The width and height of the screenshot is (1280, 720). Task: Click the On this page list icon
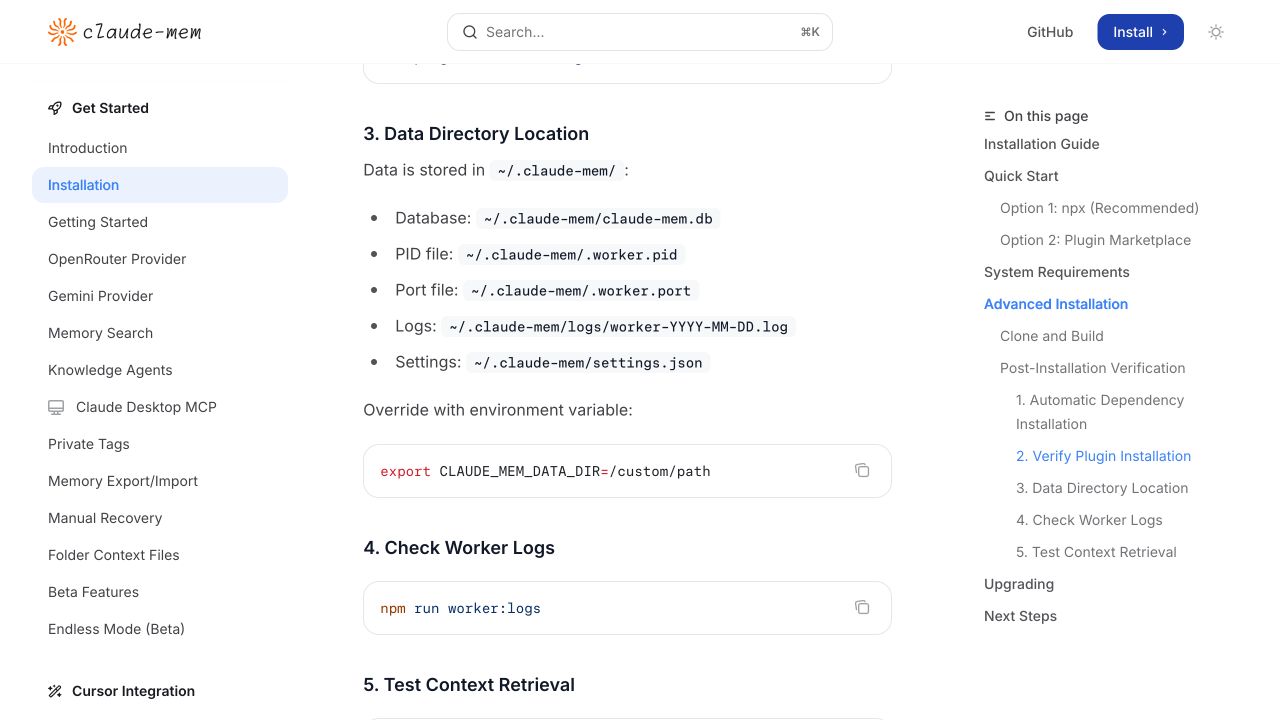point(990,116)
